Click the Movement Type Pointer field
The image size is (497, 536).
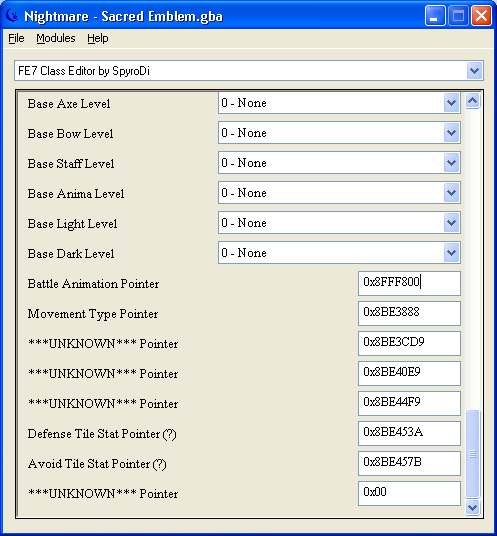(x=409, y=313)
